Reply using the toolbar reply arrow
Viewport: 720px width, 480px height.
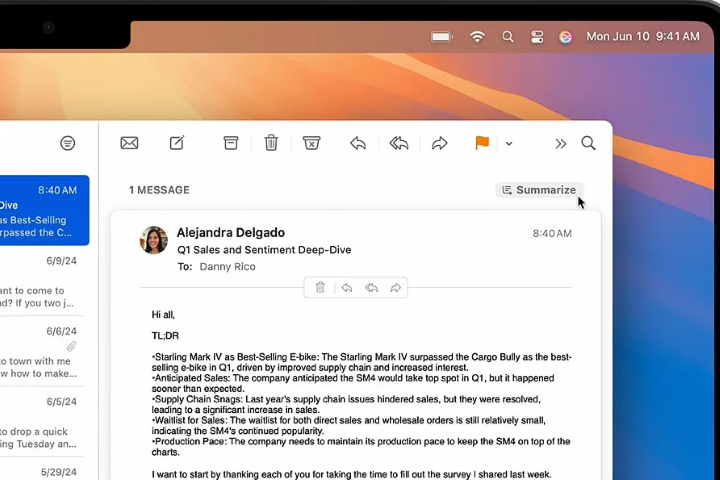pos(358,143)
